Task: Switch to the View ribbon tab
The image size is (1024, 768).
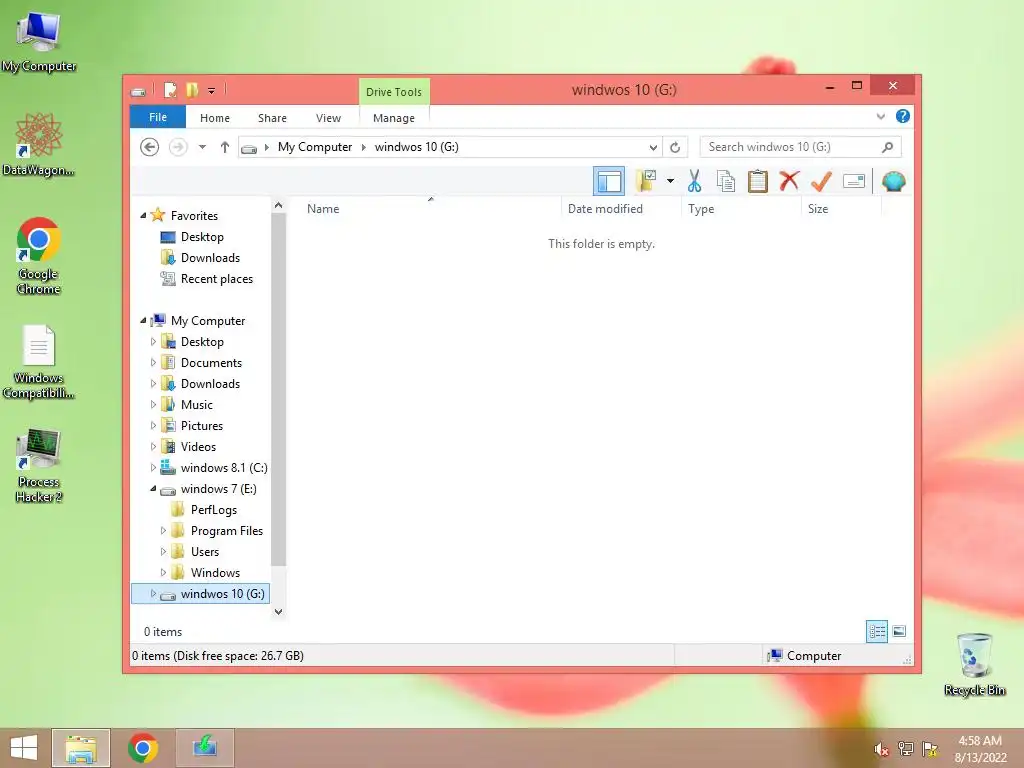Action: pos(328,118)
